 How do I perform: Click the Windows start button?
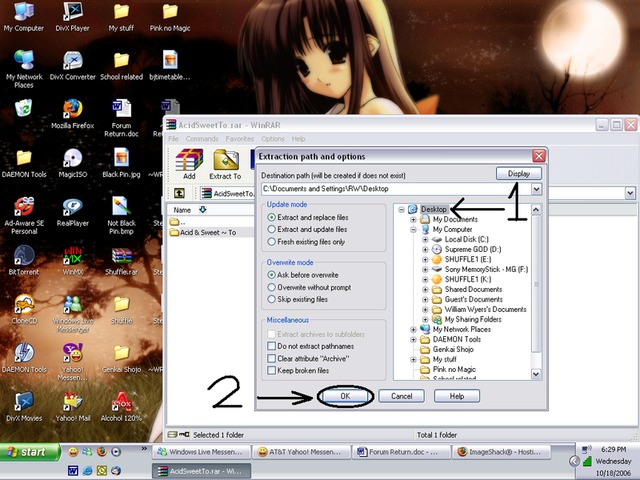coord(30,452)
